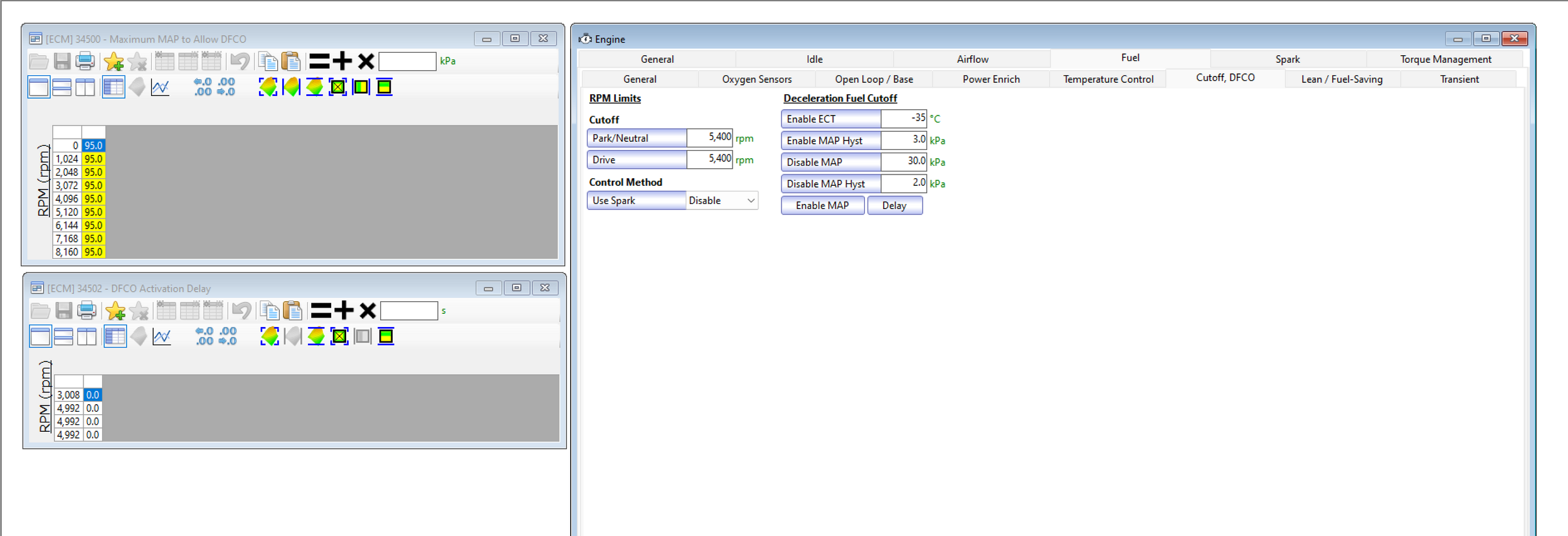1568x536 pixels.
Task: Open the Lean / Fuel-Saving tab
Action: pyautogui.click(x=1341, y=79)
